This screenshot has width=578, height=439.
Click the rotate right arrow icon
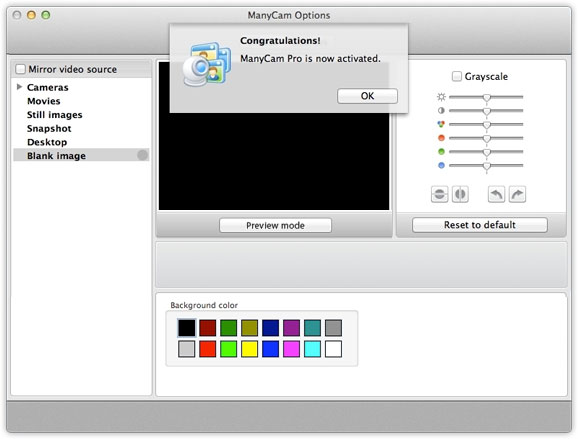click(517, 194)
